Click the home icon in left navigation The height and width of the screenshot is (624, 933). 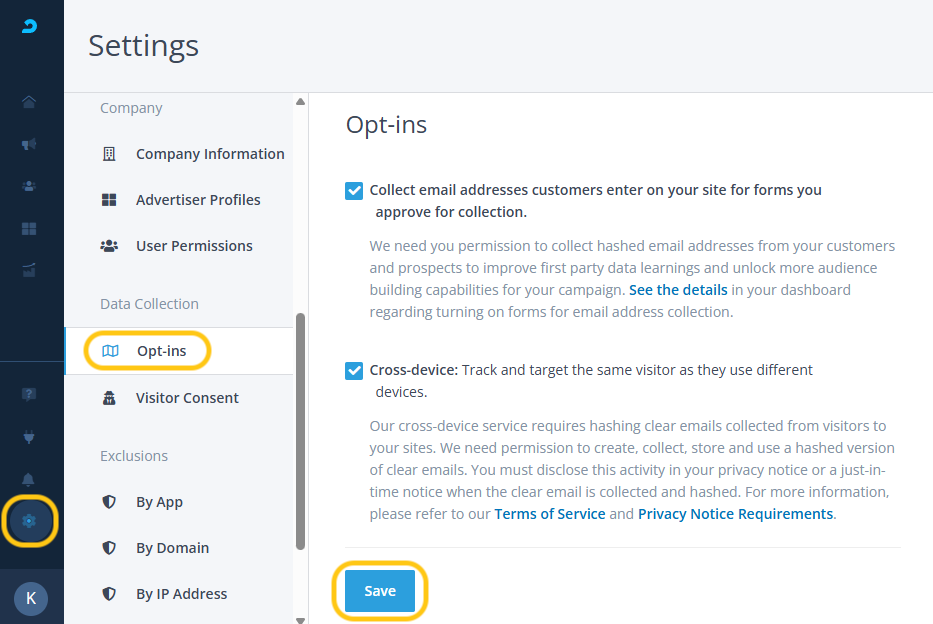29,102
